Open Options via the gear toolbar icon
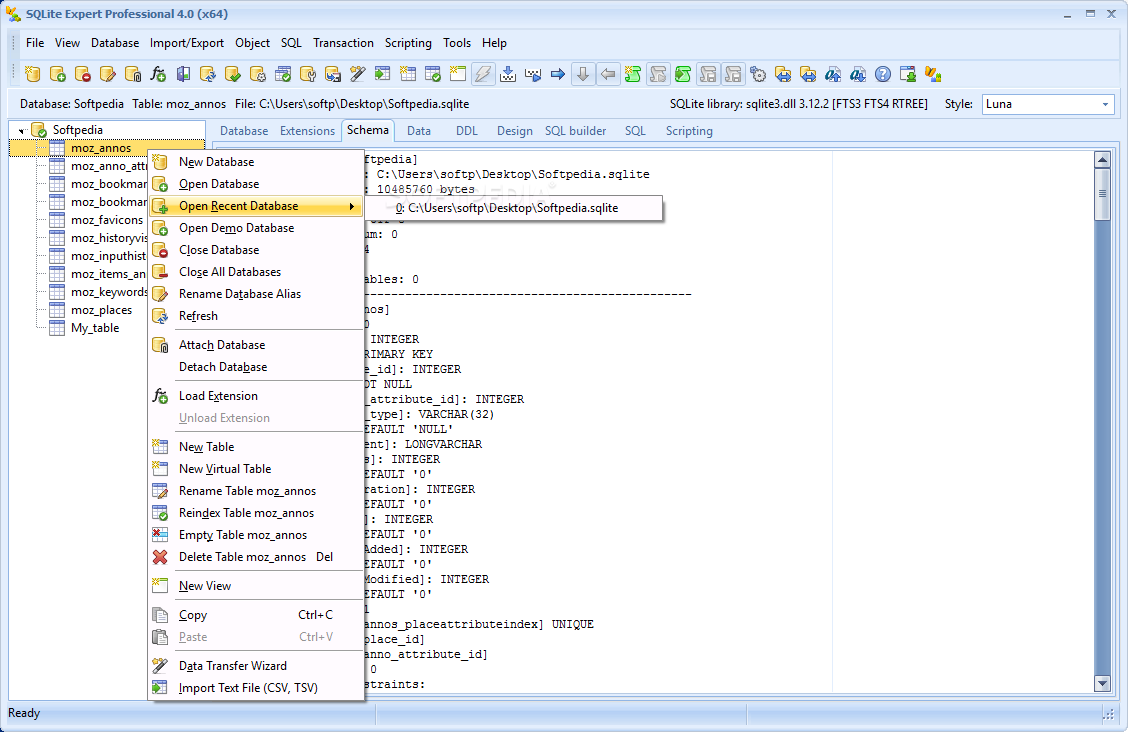This screenshot has width=1128, height=732. [x=758, y=74]
